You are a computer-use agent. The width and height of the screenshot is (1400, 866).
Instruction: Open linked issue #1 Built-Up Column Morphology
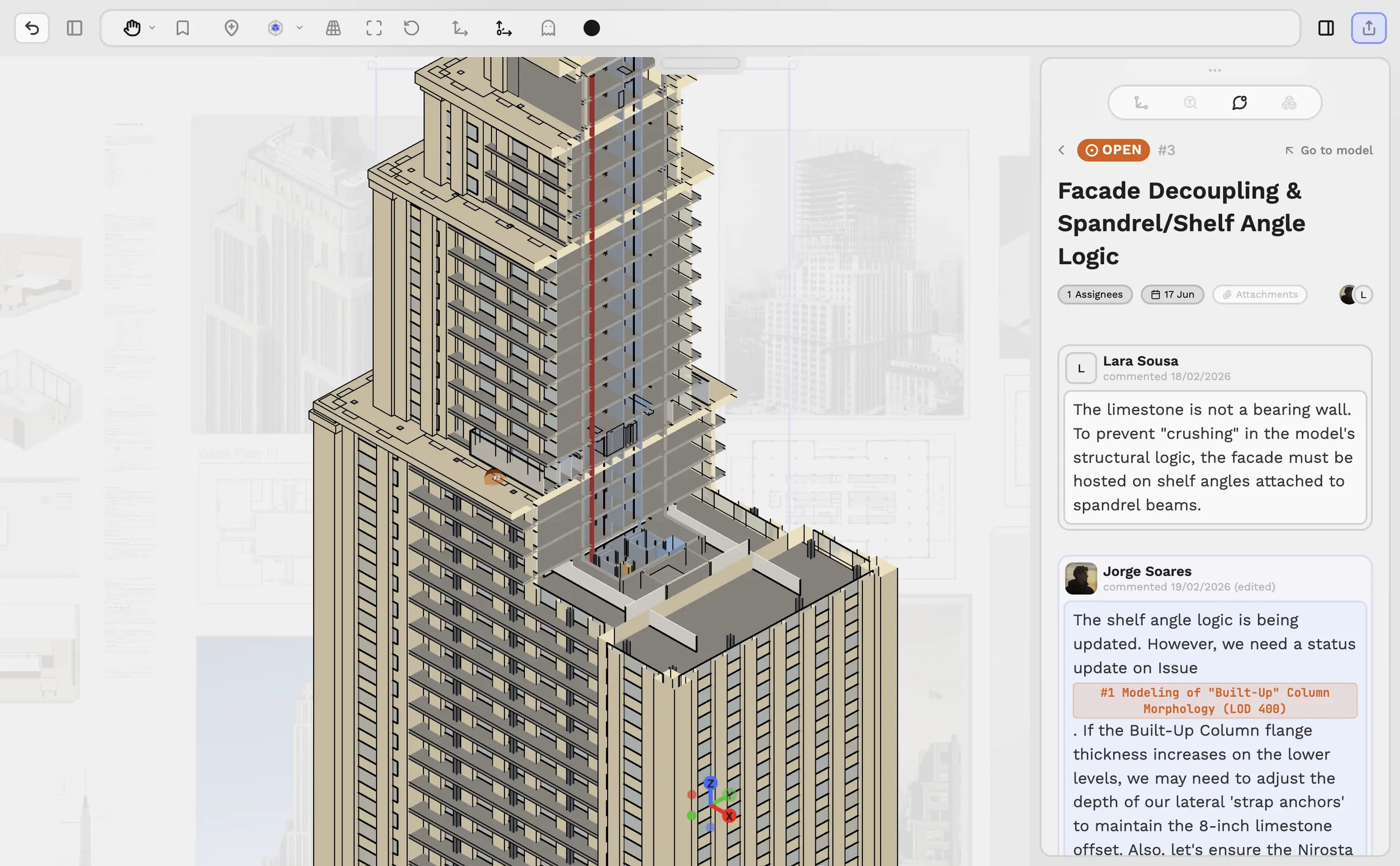(x=1214, y=700)
